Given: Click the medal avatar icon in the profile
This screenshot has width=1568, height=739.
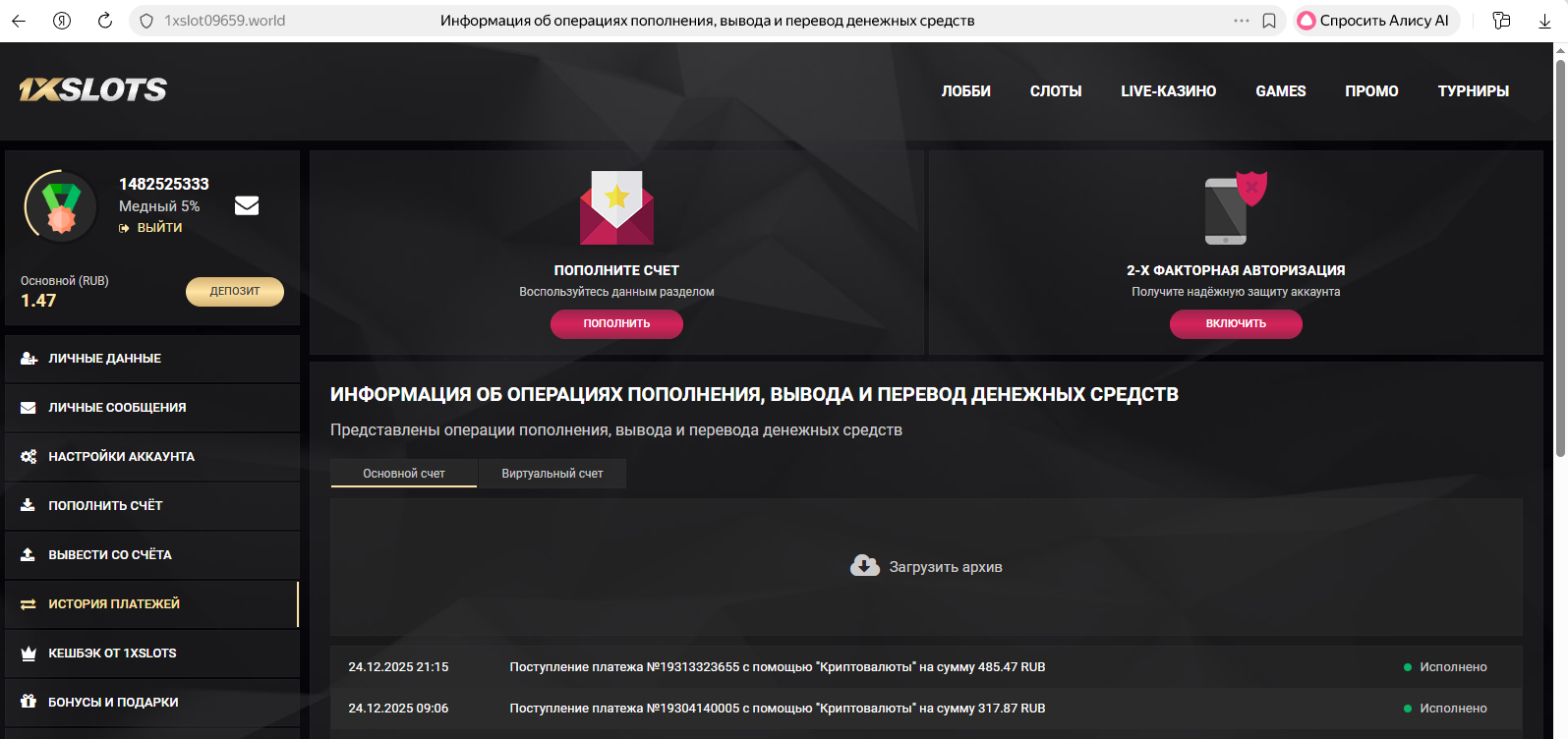Looking at the screenshot, I should pos(61,205).
